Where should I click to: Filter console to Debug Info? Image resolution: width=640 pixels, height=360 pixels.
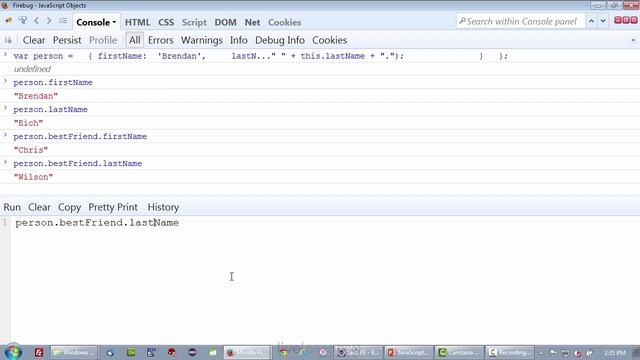pos(280,40)
